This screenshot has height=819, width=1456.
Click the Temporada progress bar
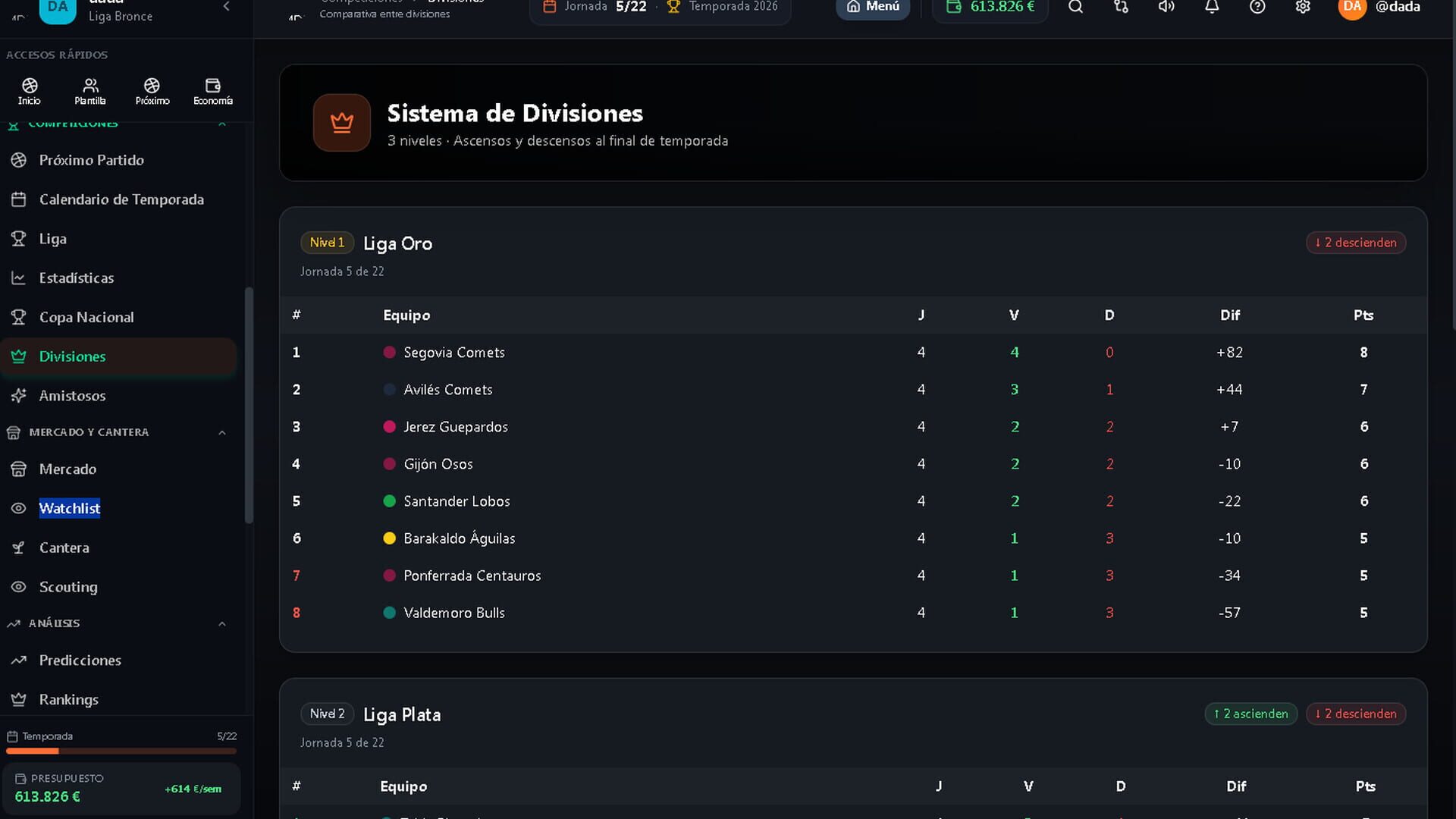121,751
